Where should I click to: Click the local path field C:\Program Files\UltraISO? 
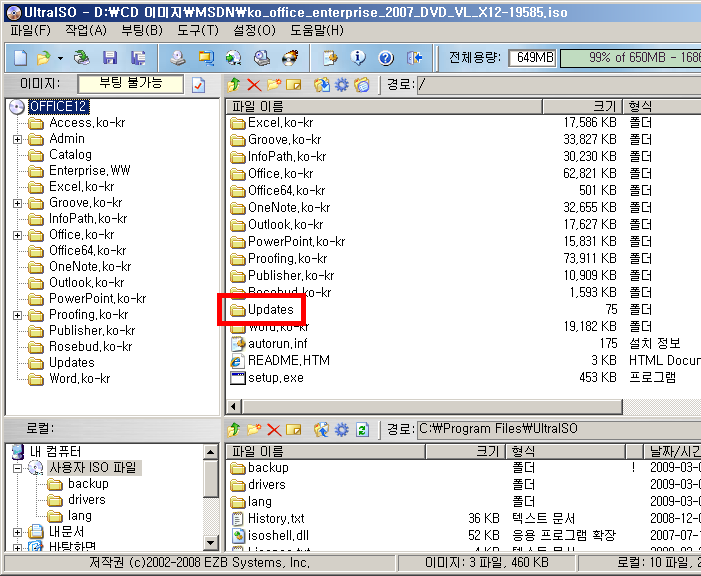tap(559, 429)
